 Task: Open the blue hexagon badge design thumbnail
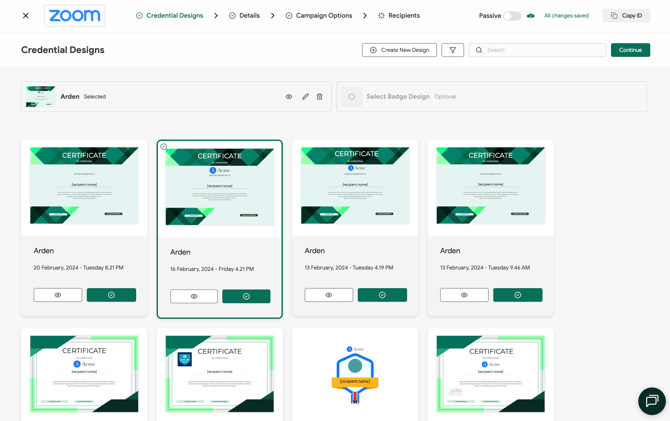(355, 375)
